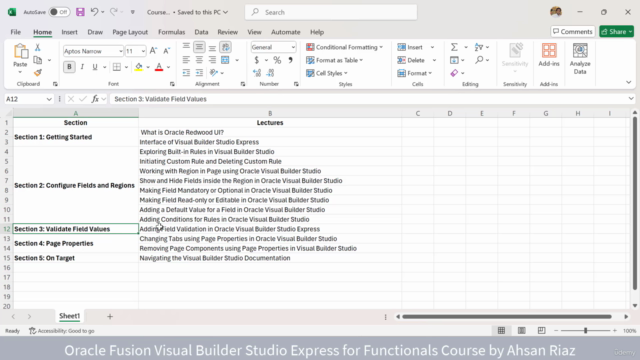Click Decrease Decimal icon
The width and height of the screenshot is (640, 360).
click(x=270, y=73)
